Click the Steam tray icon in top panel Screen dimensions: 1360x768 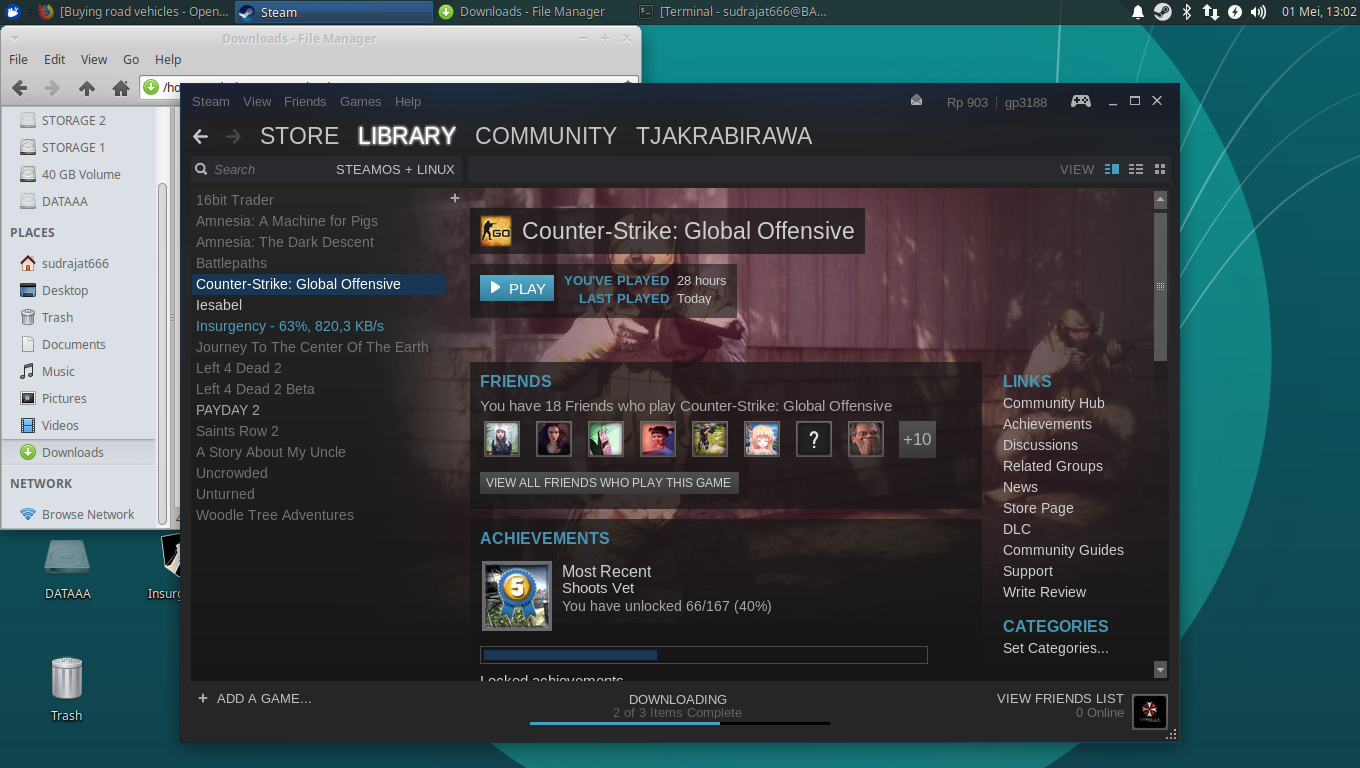click(1162, 12)
